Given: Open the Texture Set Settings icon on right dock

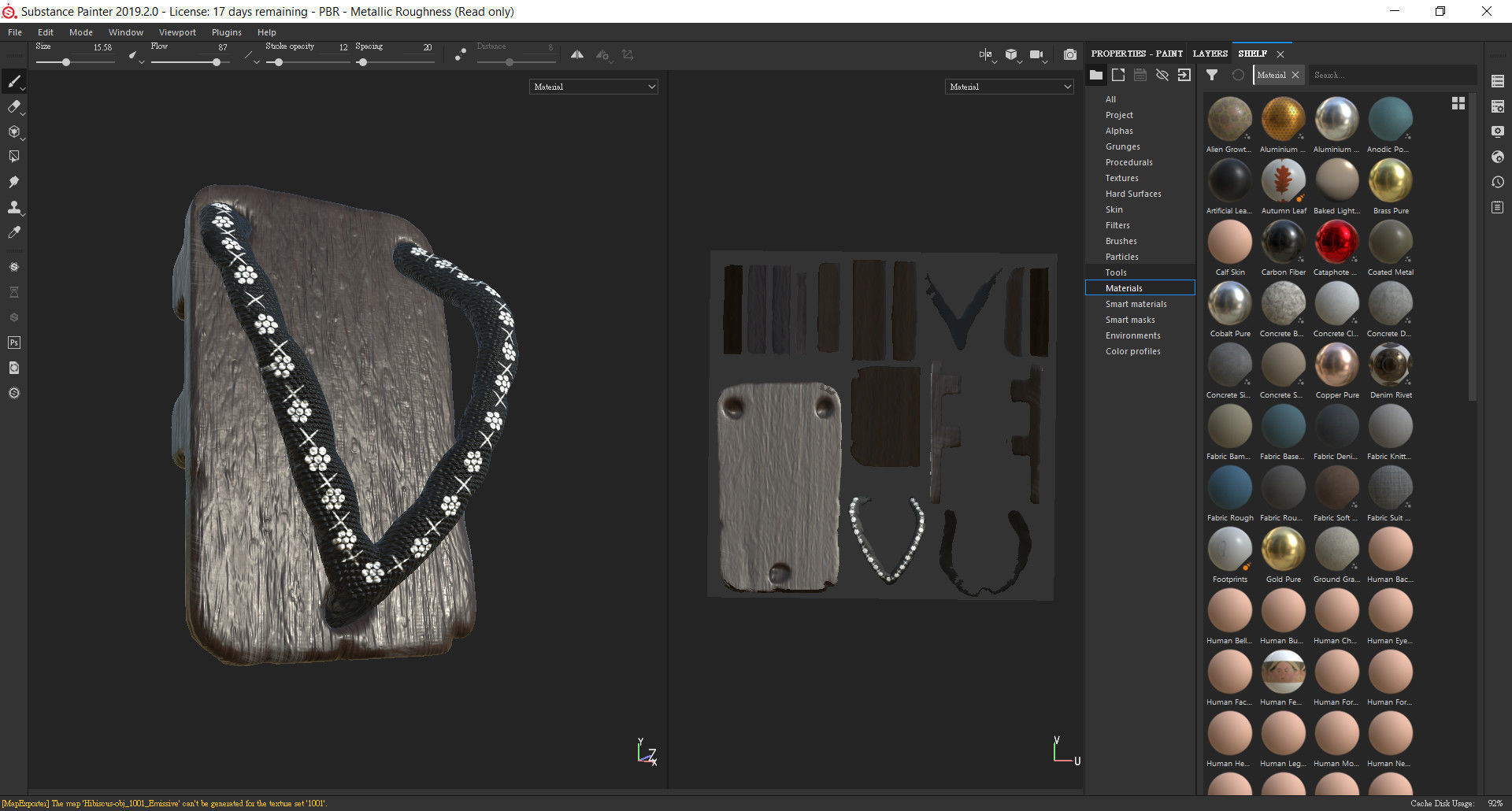Looking at the screenshot, I should pyautogui.click(x=1498, y=106).
